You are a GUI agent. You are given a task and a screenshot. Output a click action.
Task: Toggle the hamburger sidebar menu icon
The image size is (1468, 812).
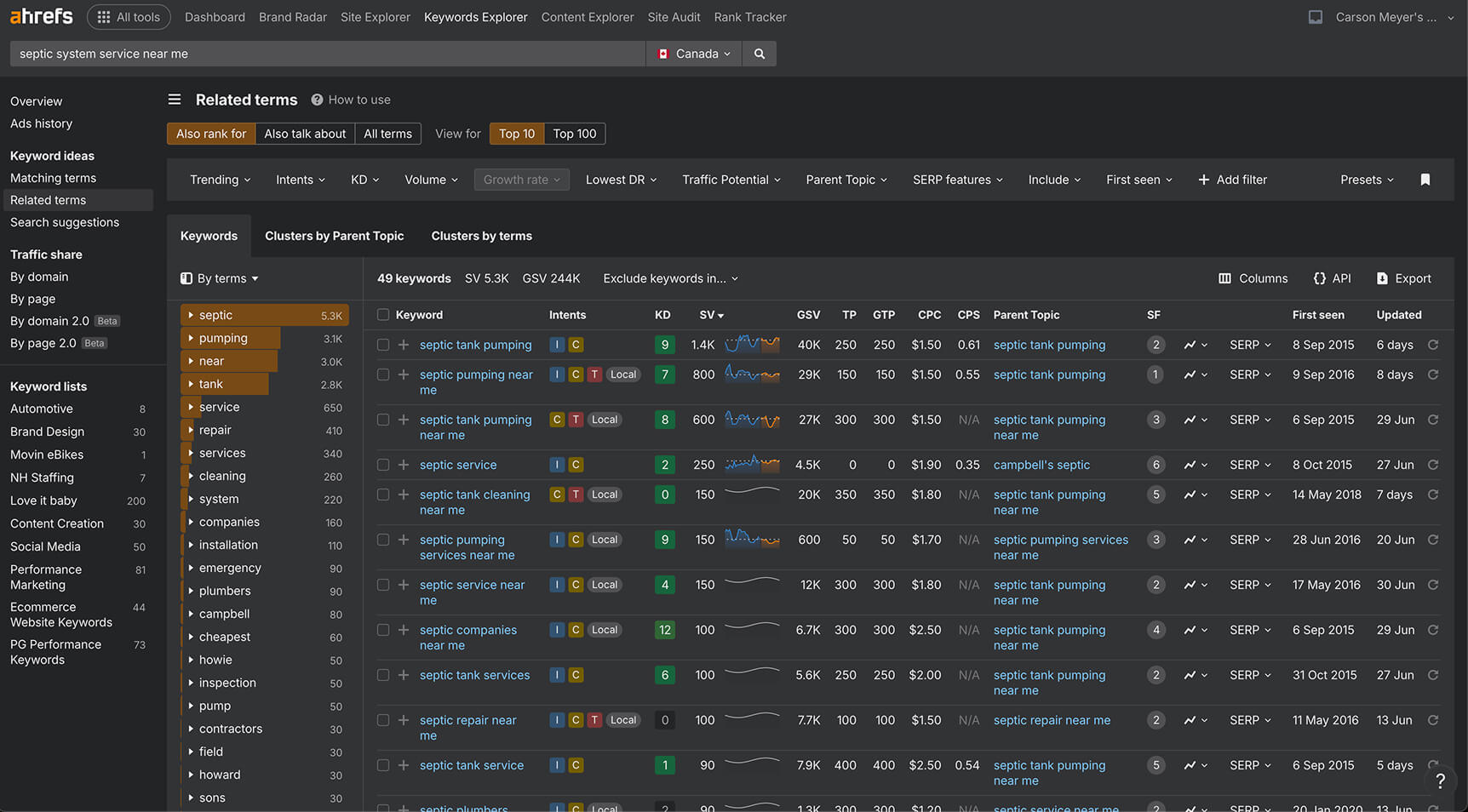[x=175, y=100]
